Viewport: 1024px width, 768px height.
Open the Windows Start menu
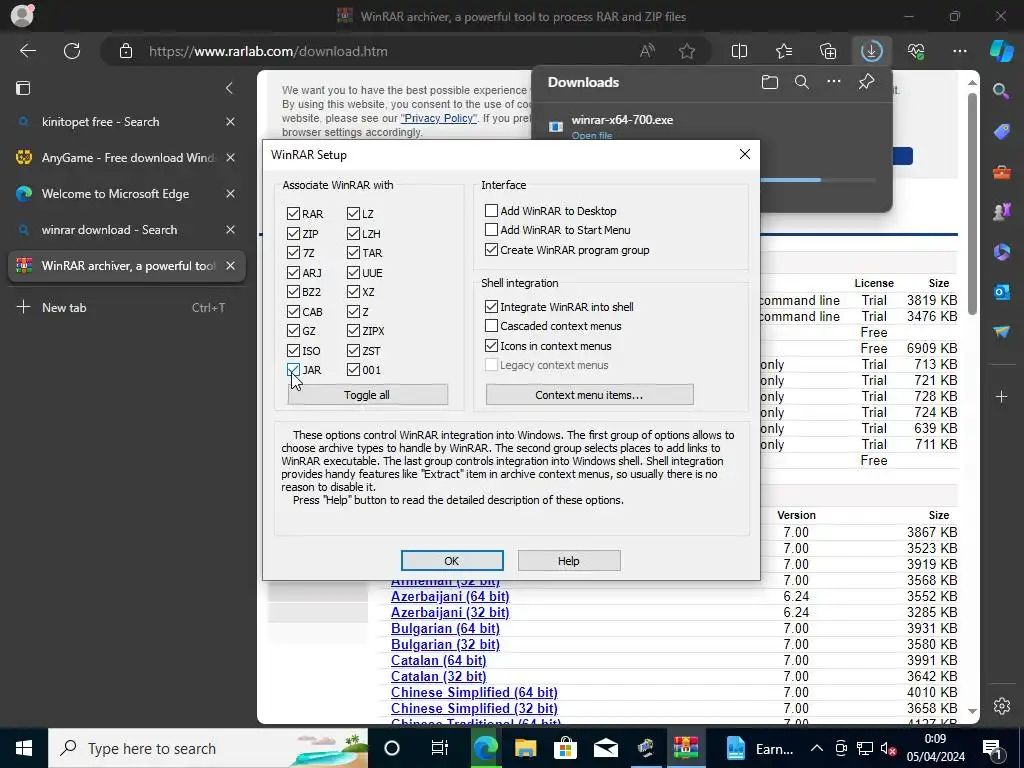[x=24, y=748]
